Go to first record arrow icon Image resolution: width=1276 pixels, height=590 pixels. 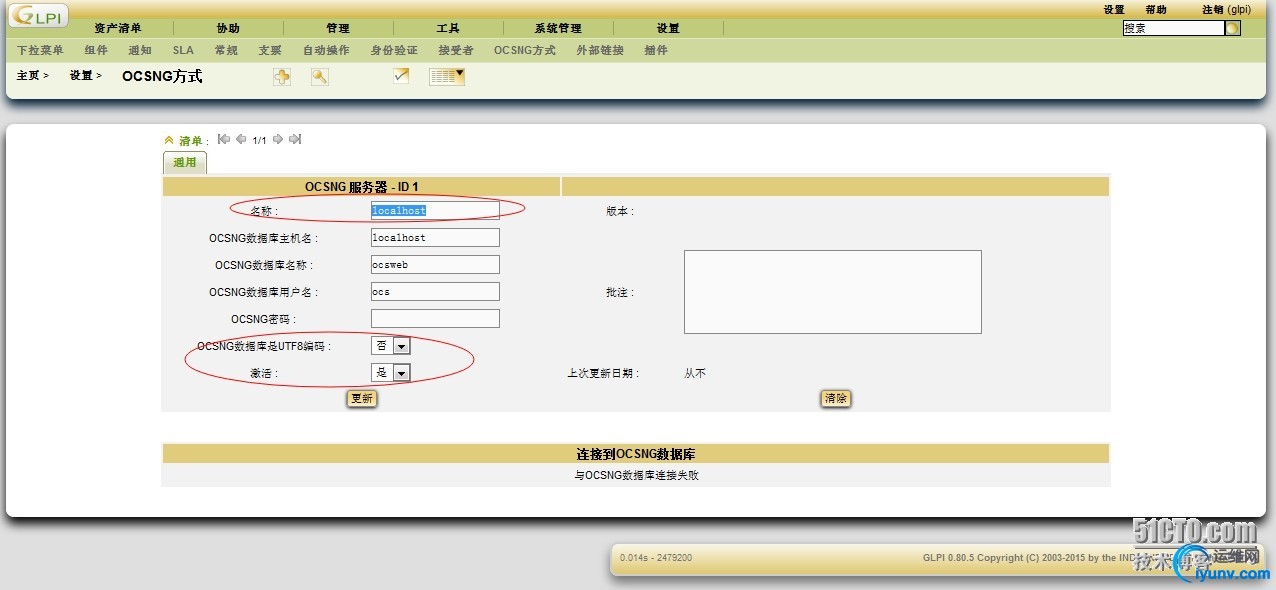pos(224,139)
